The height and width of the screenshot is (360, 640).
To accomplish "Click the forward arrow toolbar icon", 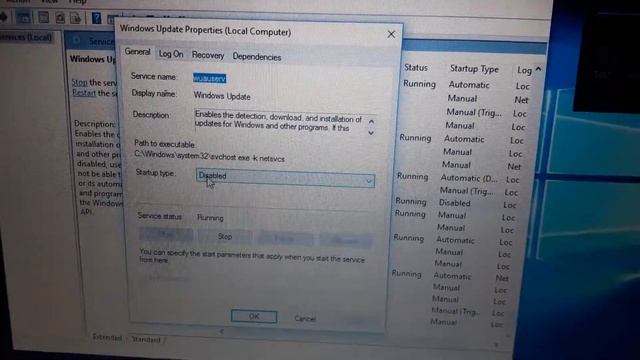I will coord(3,17).
